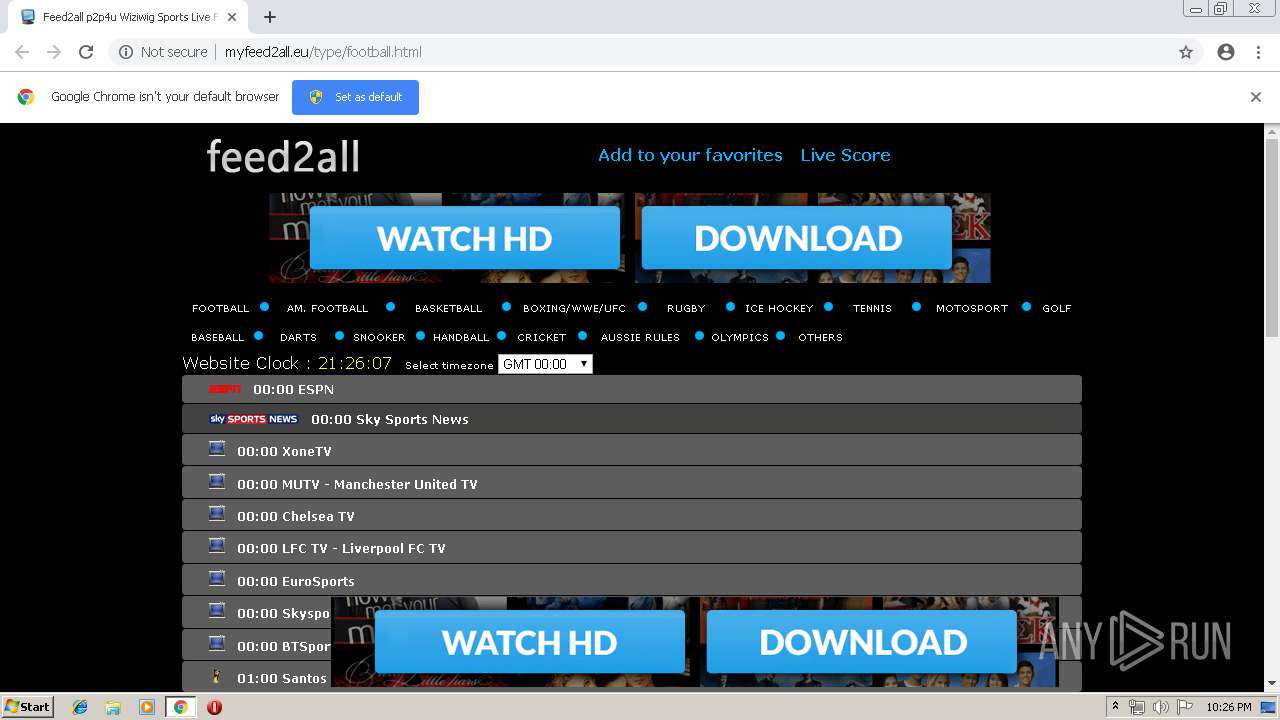Click page scrollbar down arrow
Viewport: 1280px width, 720px height.
coord(1272,684)
